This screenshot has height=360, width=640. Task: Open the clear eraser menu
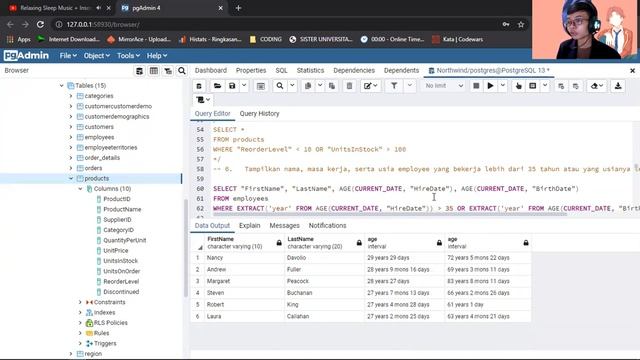click(x=597, y=86)
